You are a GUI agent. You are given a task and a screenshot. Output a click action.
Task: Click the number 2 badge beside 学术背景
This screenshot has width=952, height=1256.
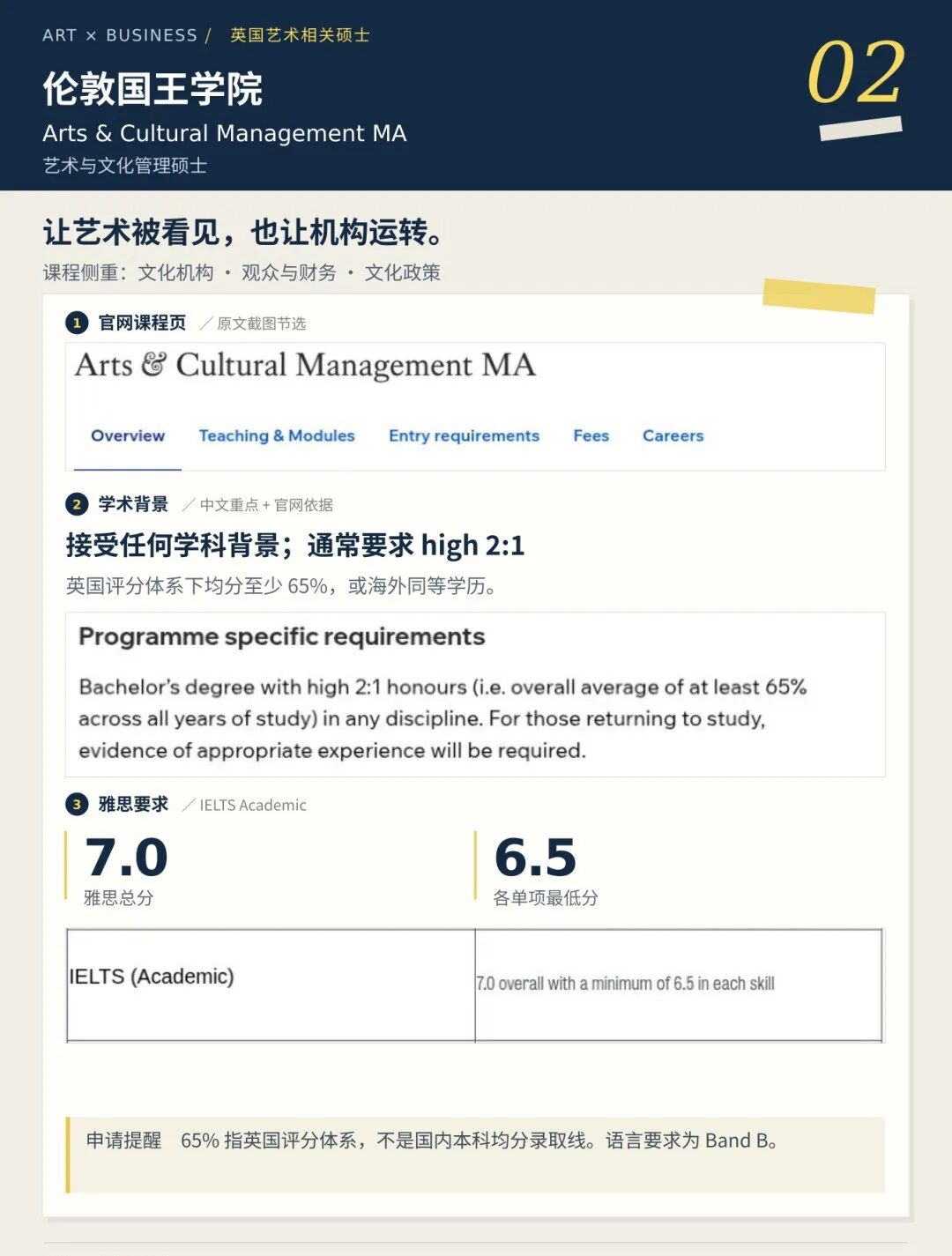77,504
